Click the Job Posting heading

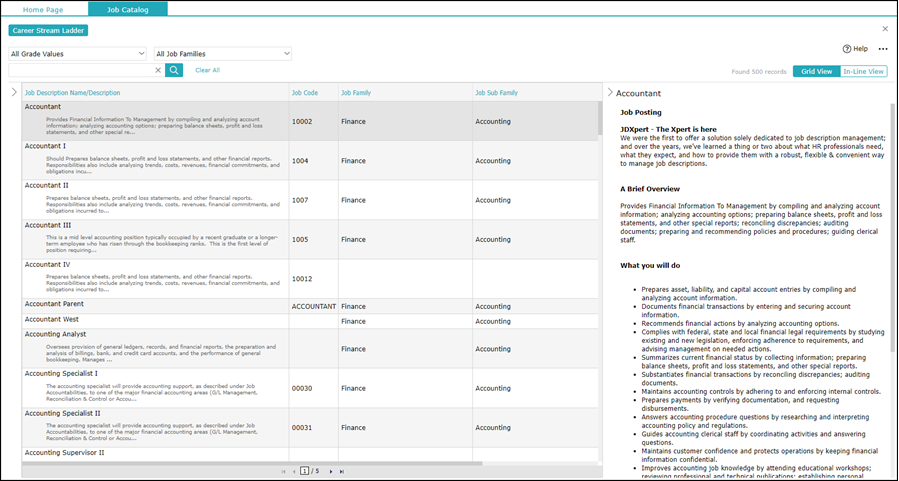point(640,112)
